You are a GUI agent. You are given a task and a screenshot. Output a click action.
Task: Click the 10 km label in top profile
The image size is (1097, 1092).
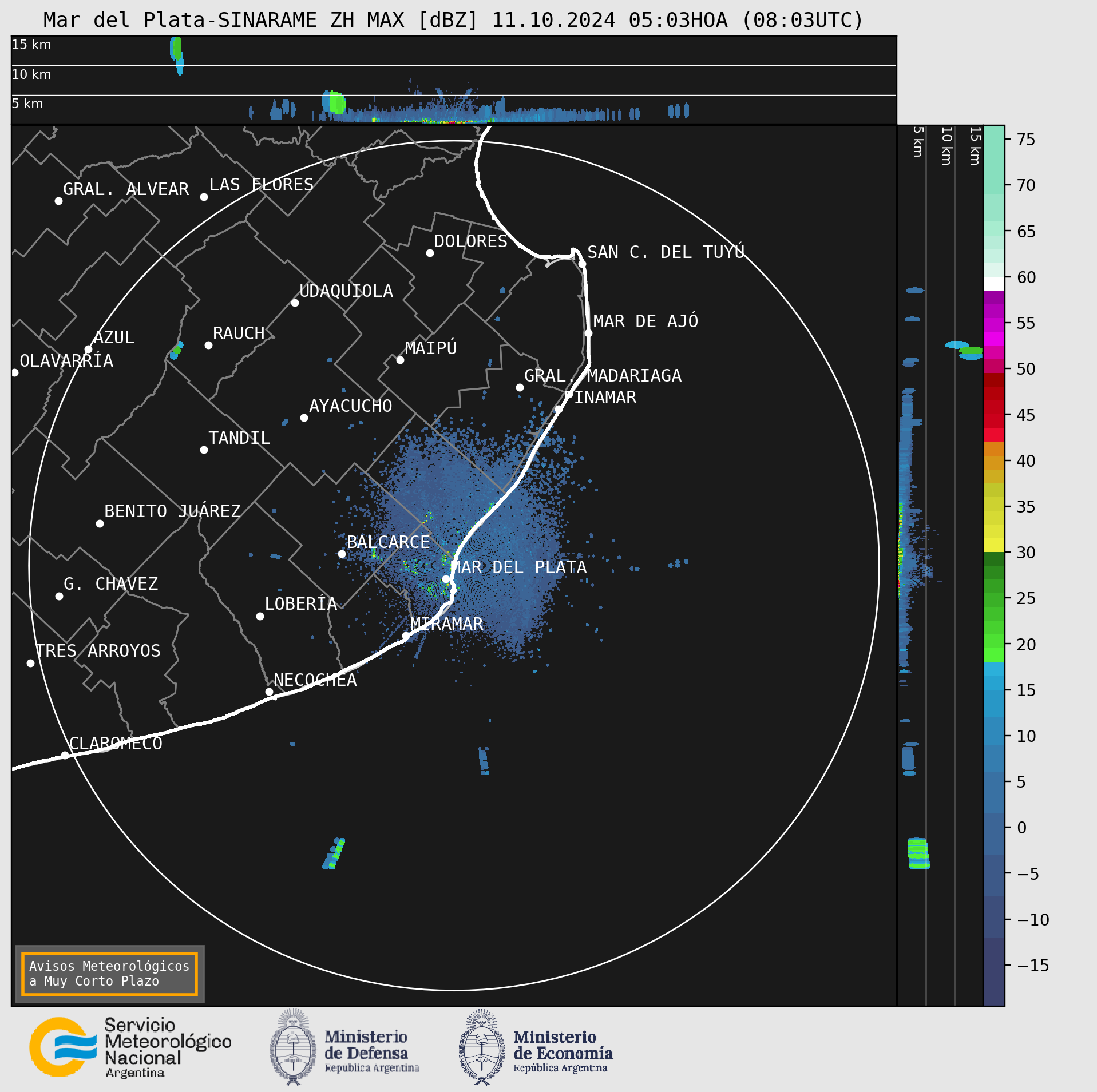tap(31, 74)
